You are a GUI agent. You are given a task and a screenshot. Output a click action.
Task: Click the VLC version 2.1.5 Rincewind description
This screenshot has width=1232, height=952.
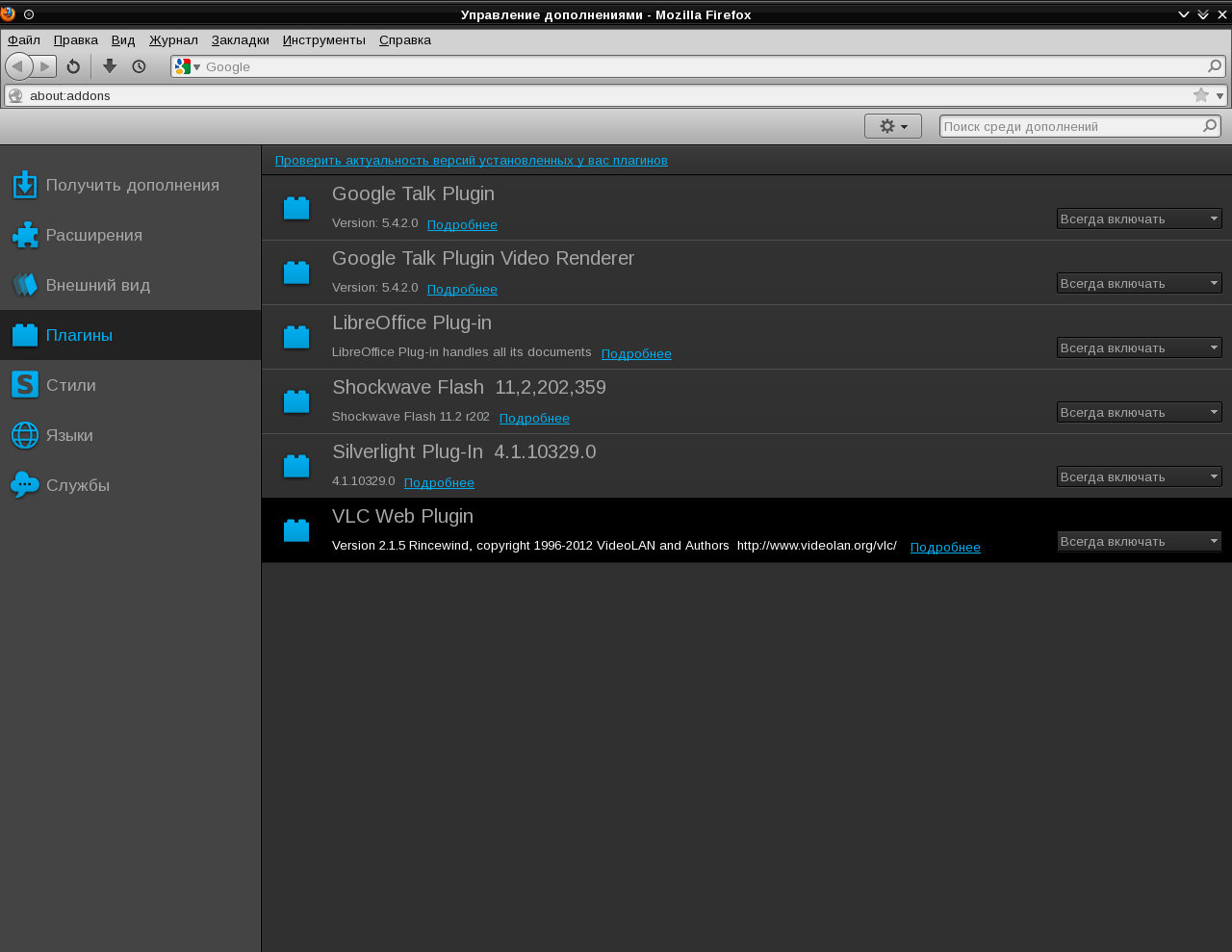(614, 545)
